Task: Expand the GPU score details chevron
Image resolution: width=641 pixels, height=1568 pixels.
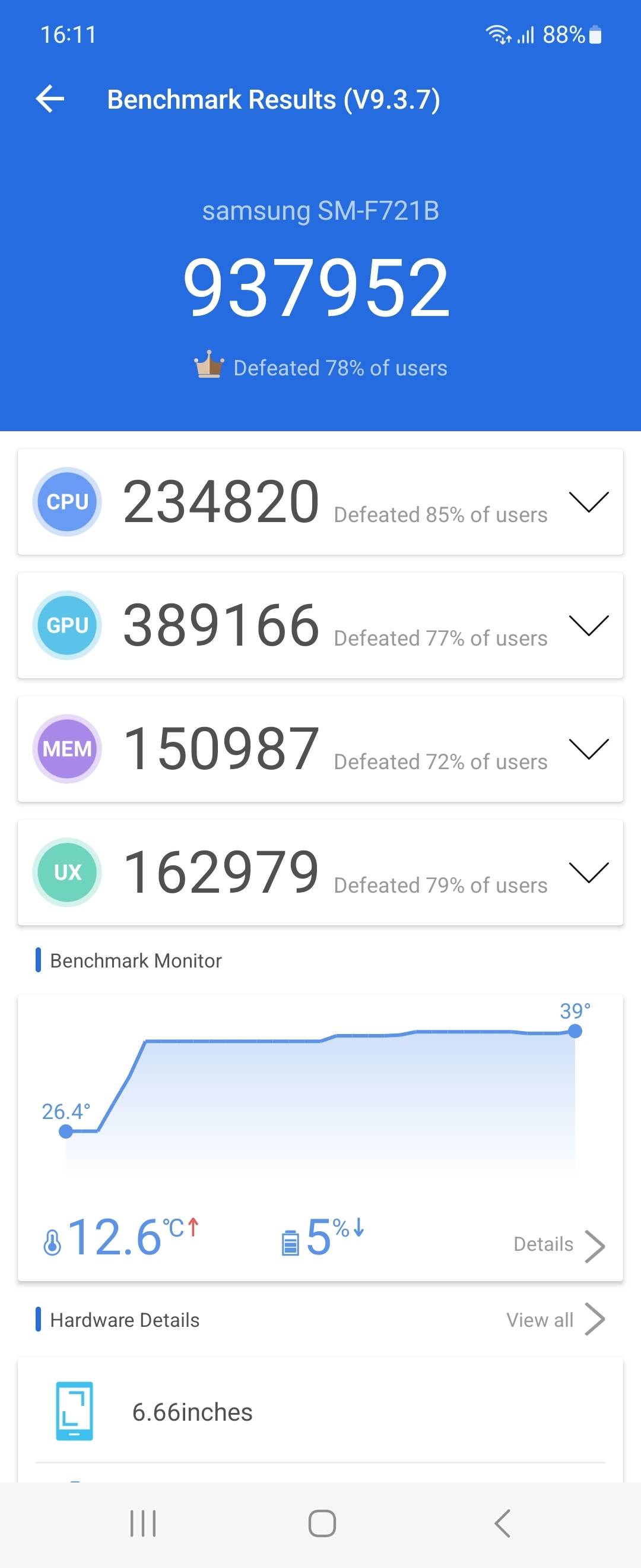Action: tap(588, 625)
